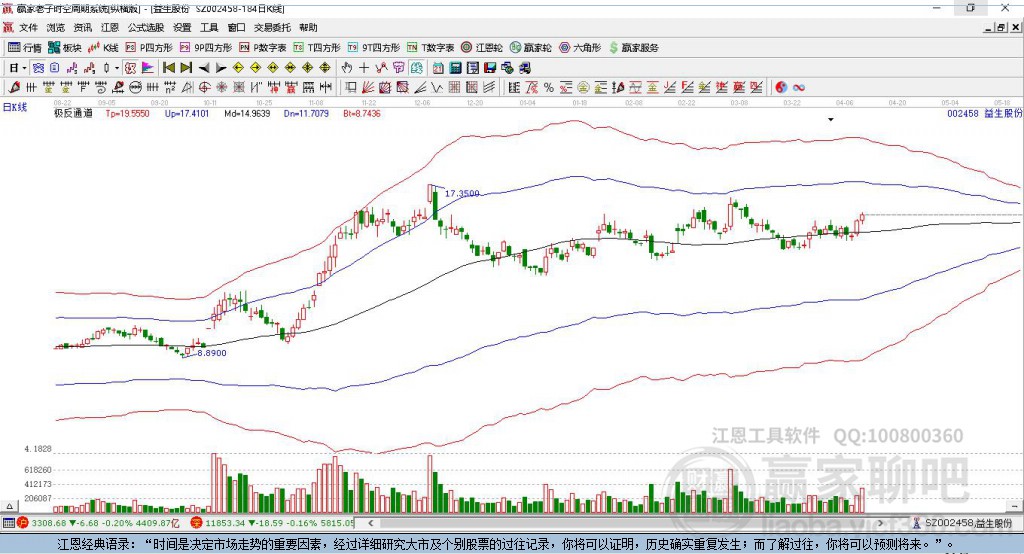Open the P数字表 tool
1024x554 pixels.
pyautogui.click(x=263, y=48)
